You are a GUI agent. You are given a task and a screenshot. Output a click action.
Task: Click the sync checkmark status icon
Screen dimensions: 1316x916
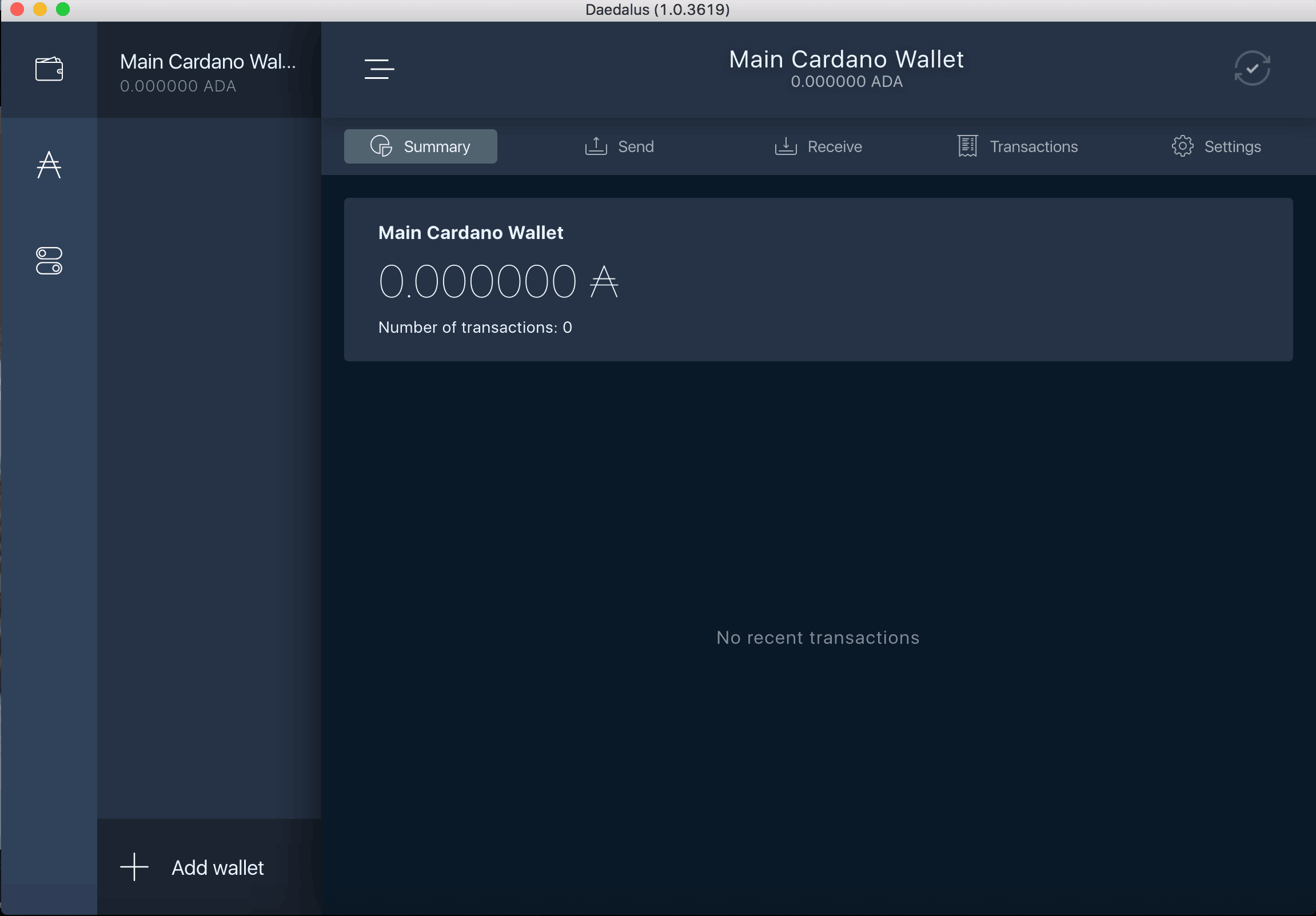[x=1253, y=68]
